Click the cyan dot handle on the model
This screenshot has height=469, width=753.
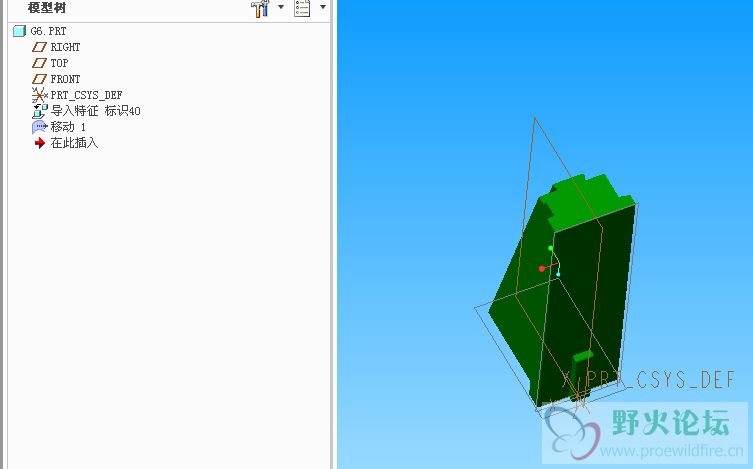(x=558, y=275)
